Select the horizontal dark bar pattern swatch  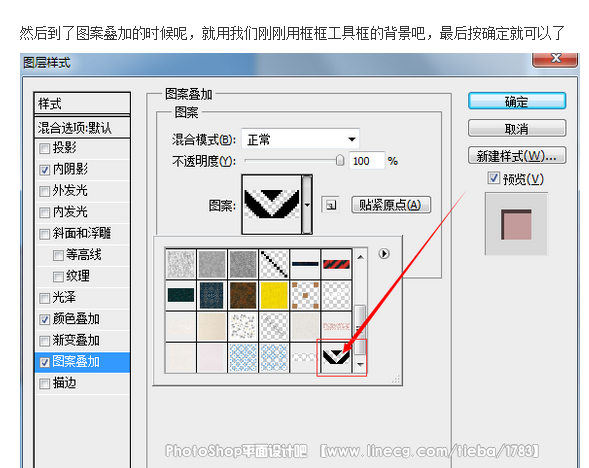click(305, 264)
